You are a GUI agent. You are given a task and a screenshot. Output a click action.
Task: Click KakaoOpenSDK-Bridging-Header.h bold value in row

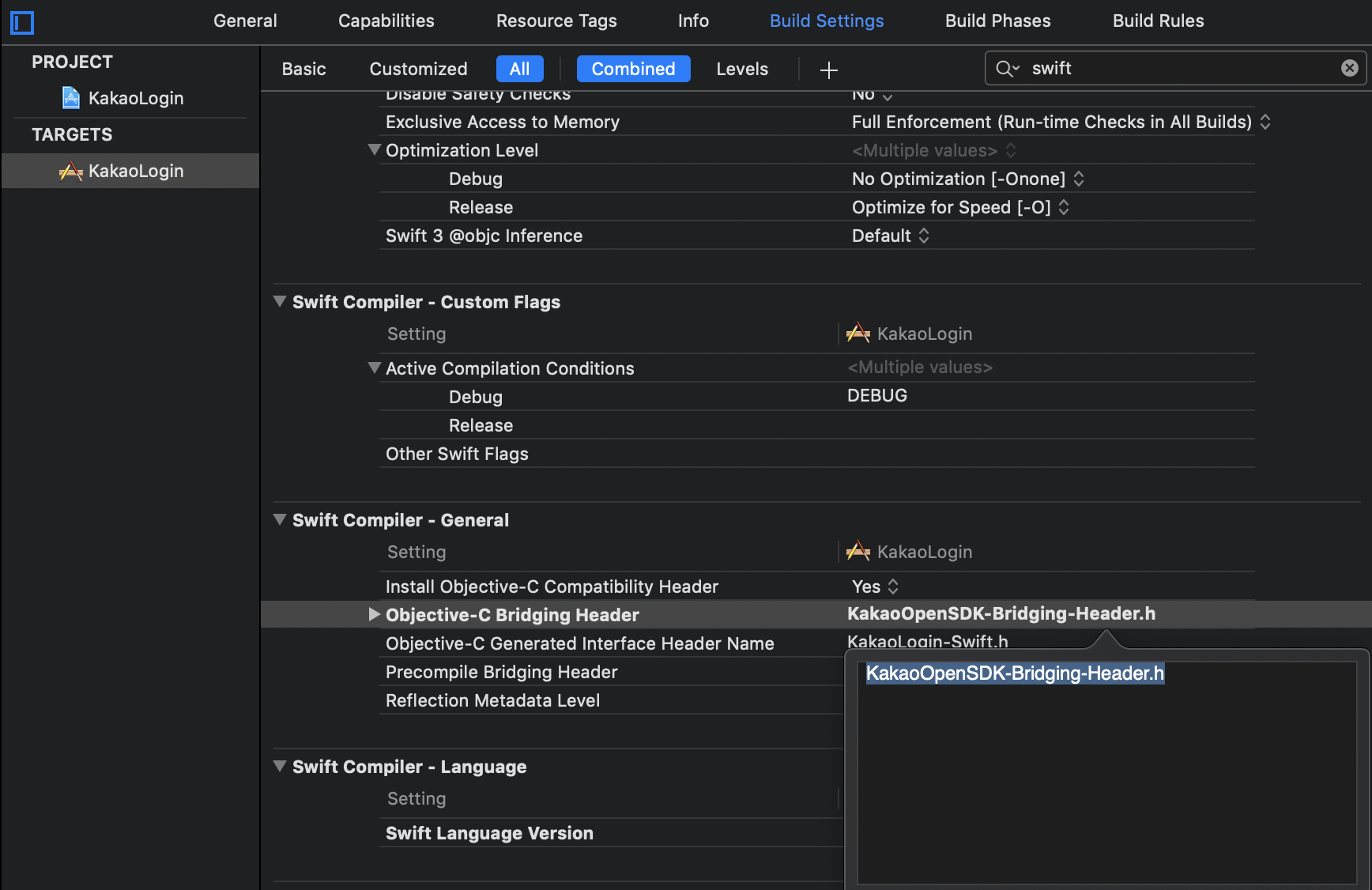pos(1001,613)
